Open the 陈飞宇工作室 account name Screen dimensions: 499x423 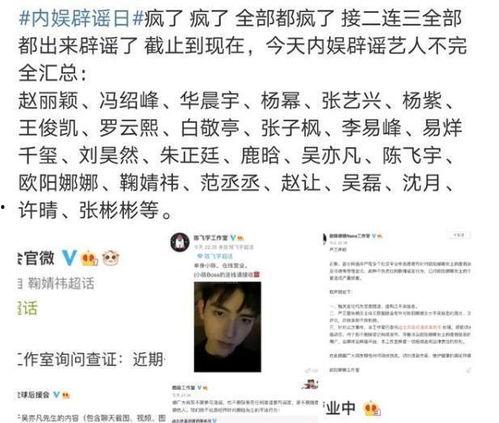tap(211, 238)
